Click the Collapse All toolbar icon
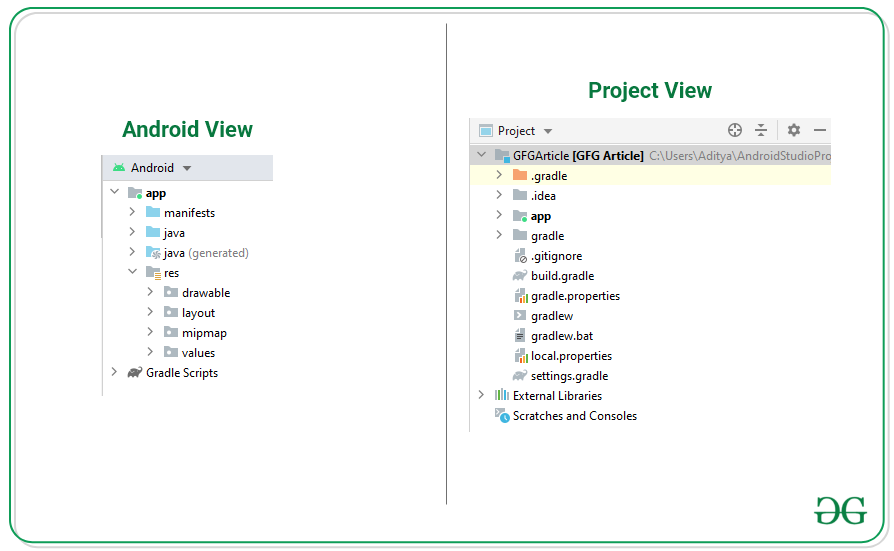This screenshot has width=894, height=551. 761,130
